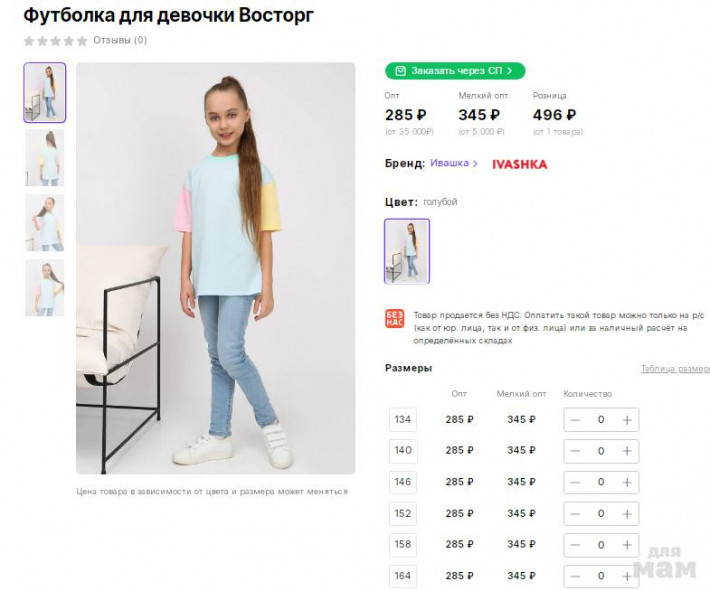The image size is (710, 591).
Task: Select size 134 box
Action: (403, 420)
